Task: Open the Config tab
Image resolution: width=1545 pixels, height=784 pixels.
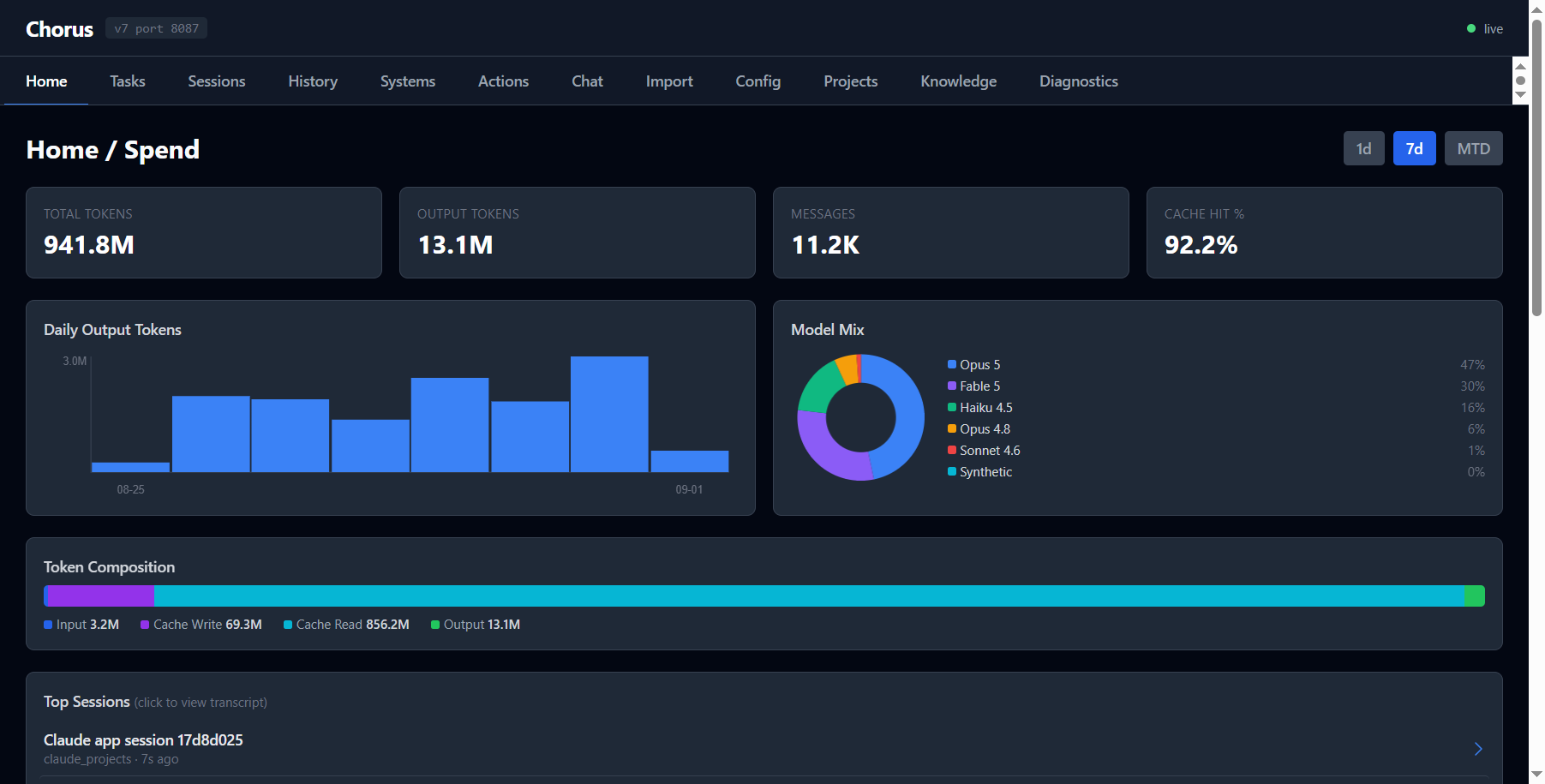Action: tap(758, 81)
